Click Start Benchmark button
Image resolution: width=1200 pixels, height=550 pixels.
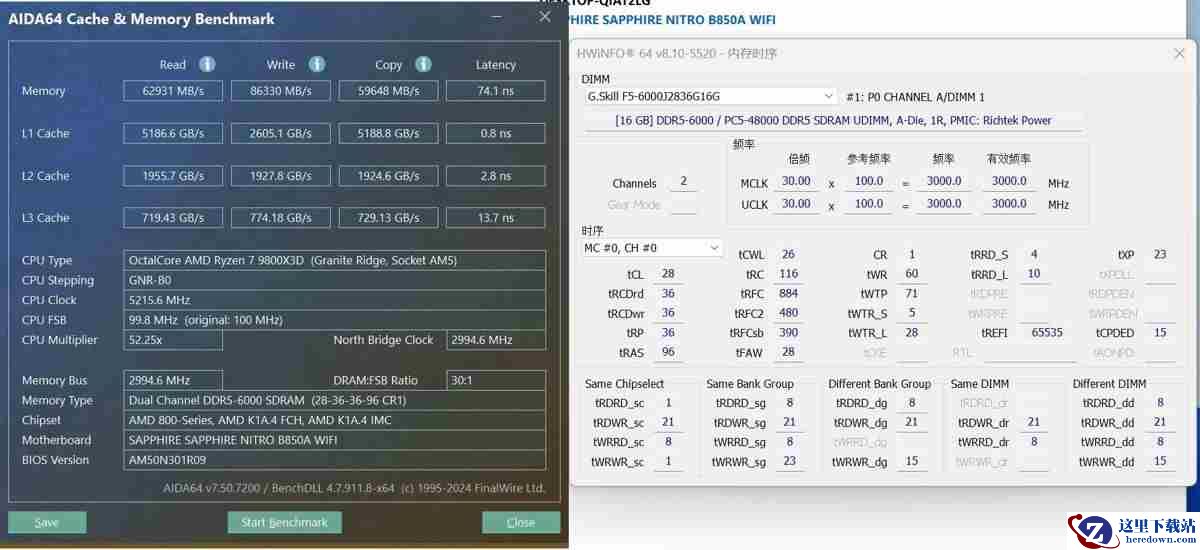[285, 522]
